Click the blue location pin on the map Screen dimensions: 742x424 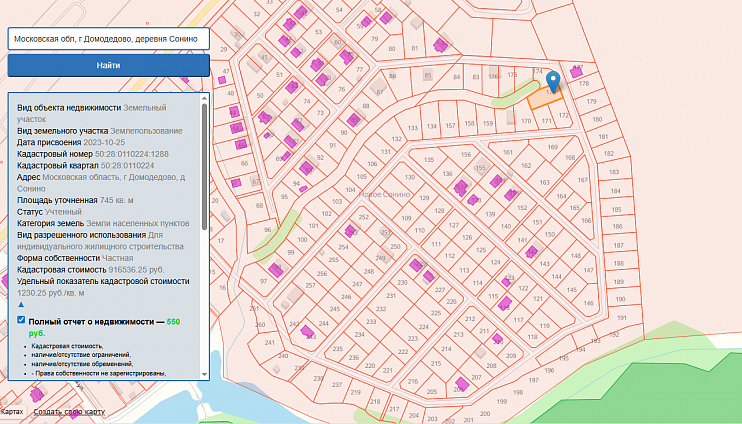pyautogui.click(x=553, y=83)
